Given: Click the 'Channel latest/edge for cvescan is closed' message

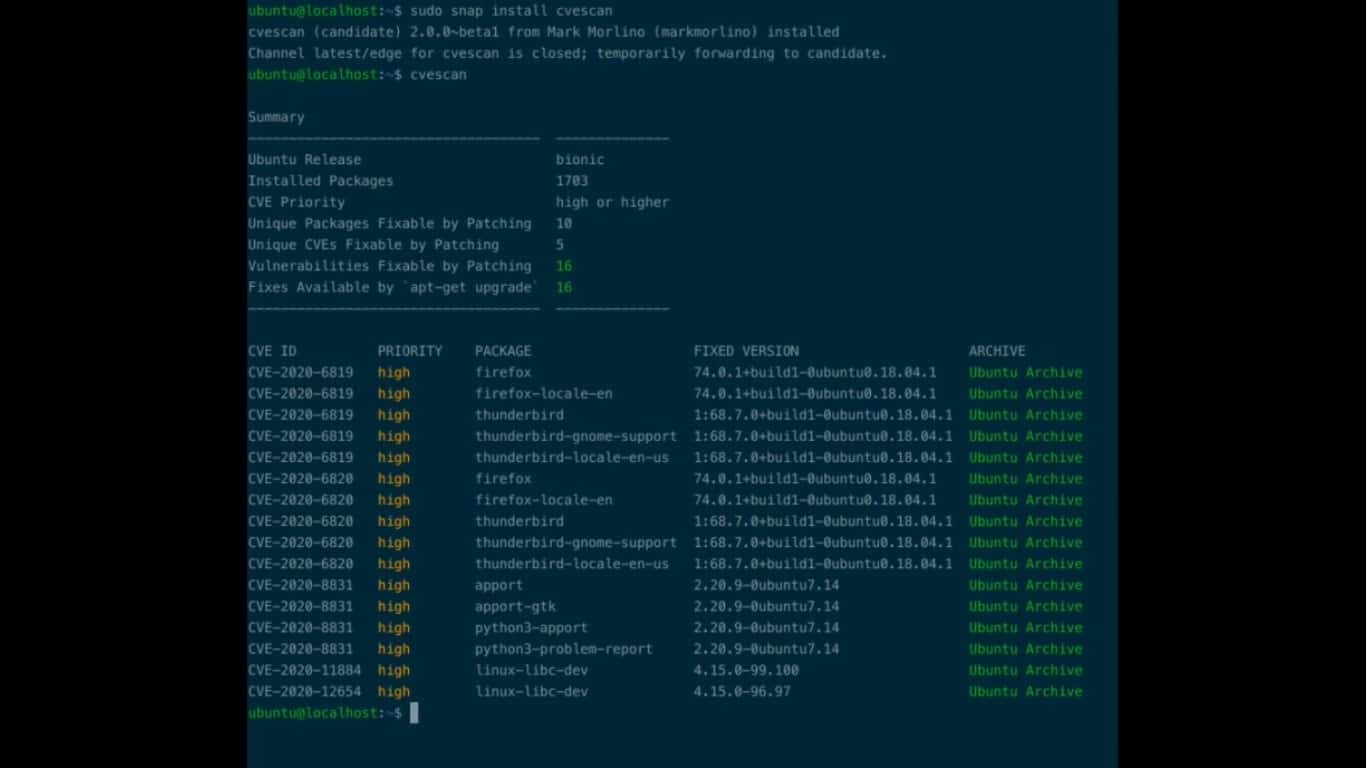Looking at the screenshot, I should [568, 53].
